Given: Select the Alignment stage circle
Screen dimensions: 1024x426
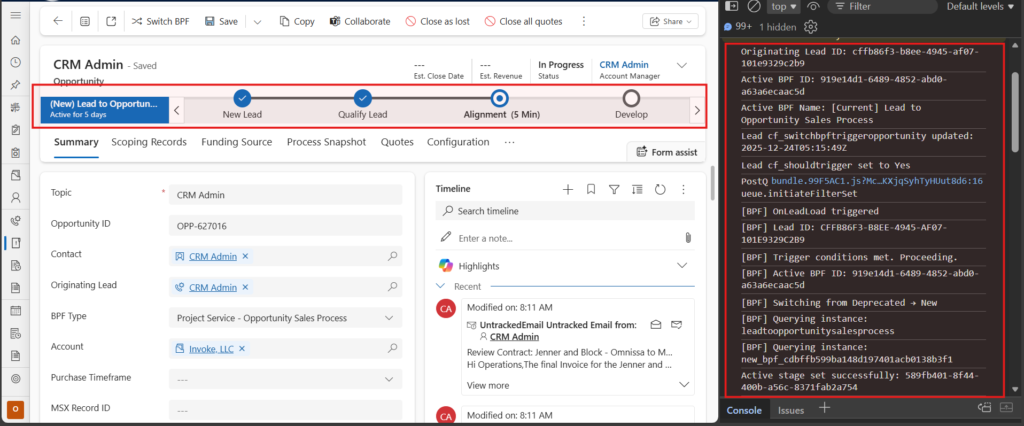Looking at the screenshot, I should [500, 98].
